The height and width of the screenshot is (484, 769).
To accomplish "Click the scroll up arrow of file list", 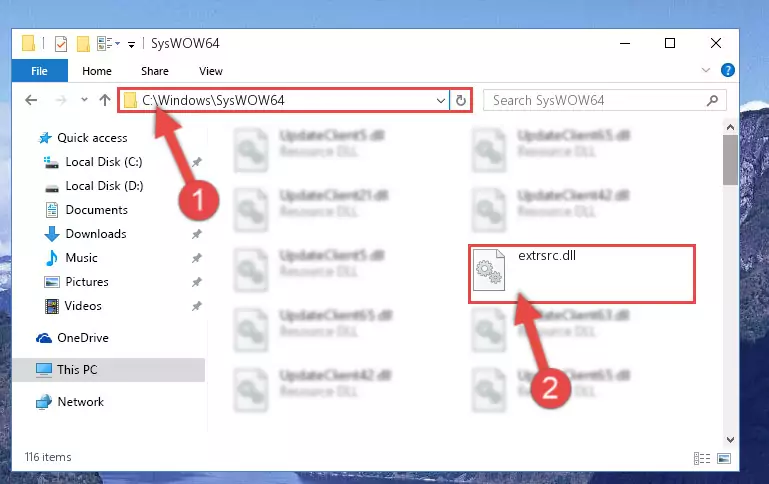I will [x=730, y=127].
